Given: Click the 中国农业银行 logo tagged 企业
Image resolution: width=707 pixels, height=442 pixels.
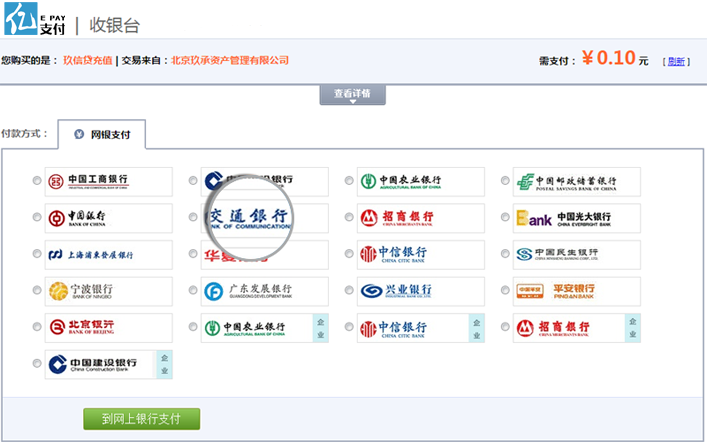Looking at the screenshot, I should [265, 328].
